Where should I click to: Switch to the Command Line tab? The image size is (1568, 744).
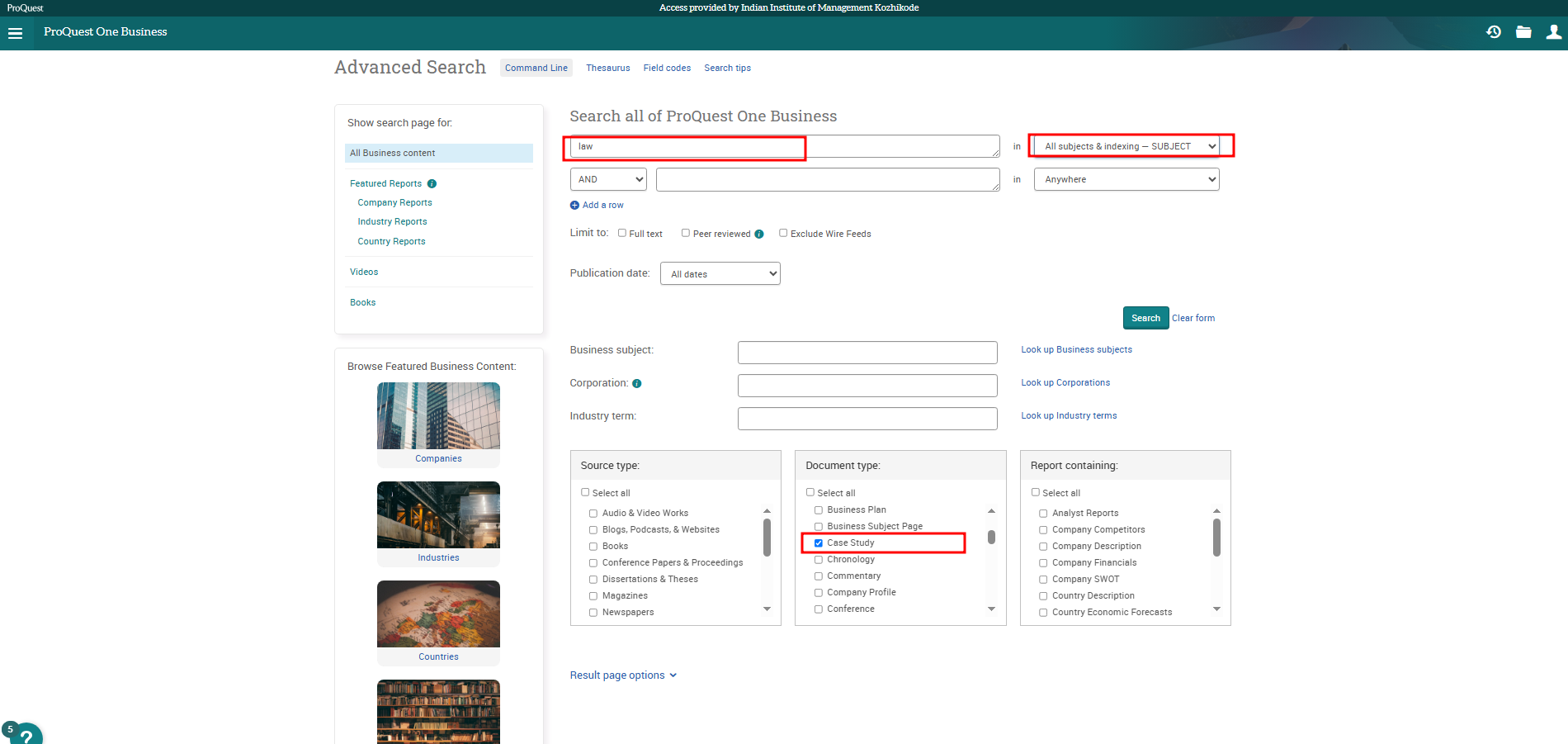[x=536, y=69]
